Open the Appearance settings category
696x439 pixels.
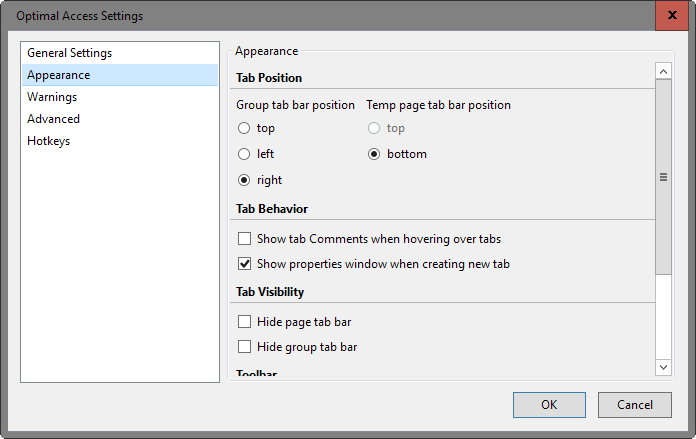[x=58, y=75]
